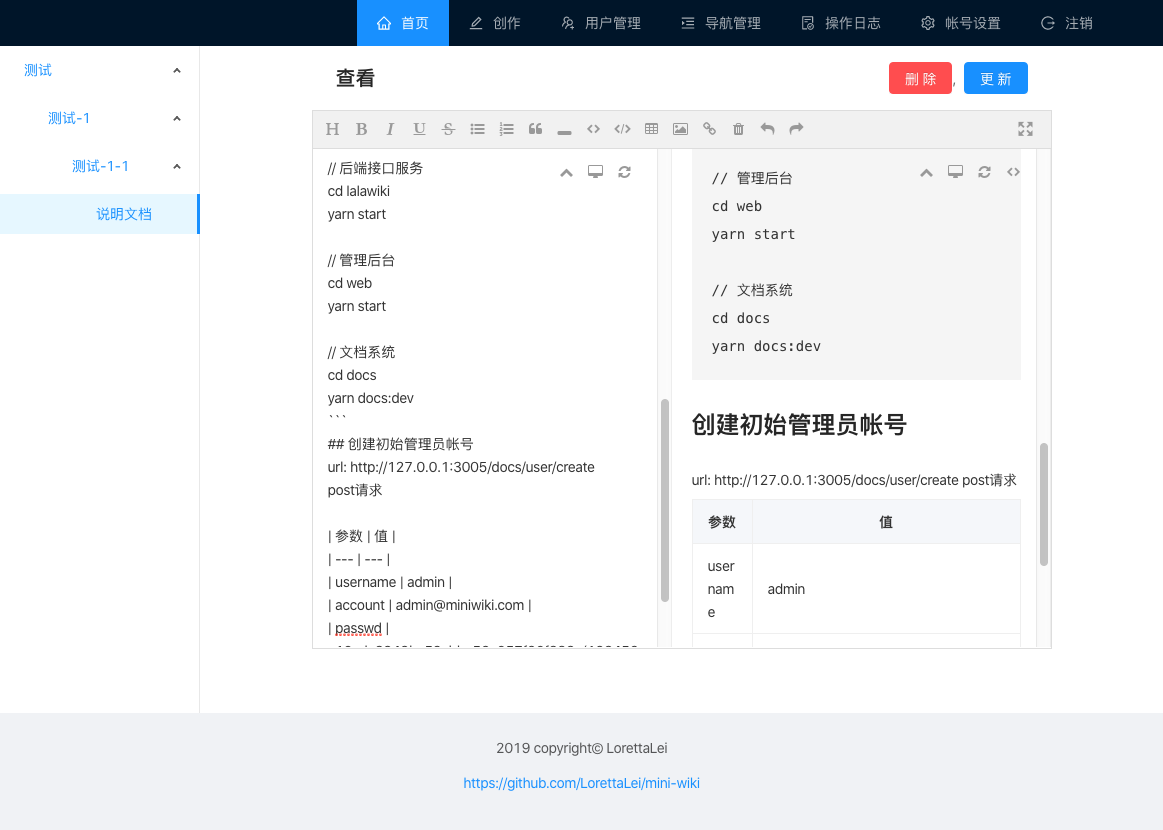
Task: Click the 值 table header
Action: coord(886,522)
